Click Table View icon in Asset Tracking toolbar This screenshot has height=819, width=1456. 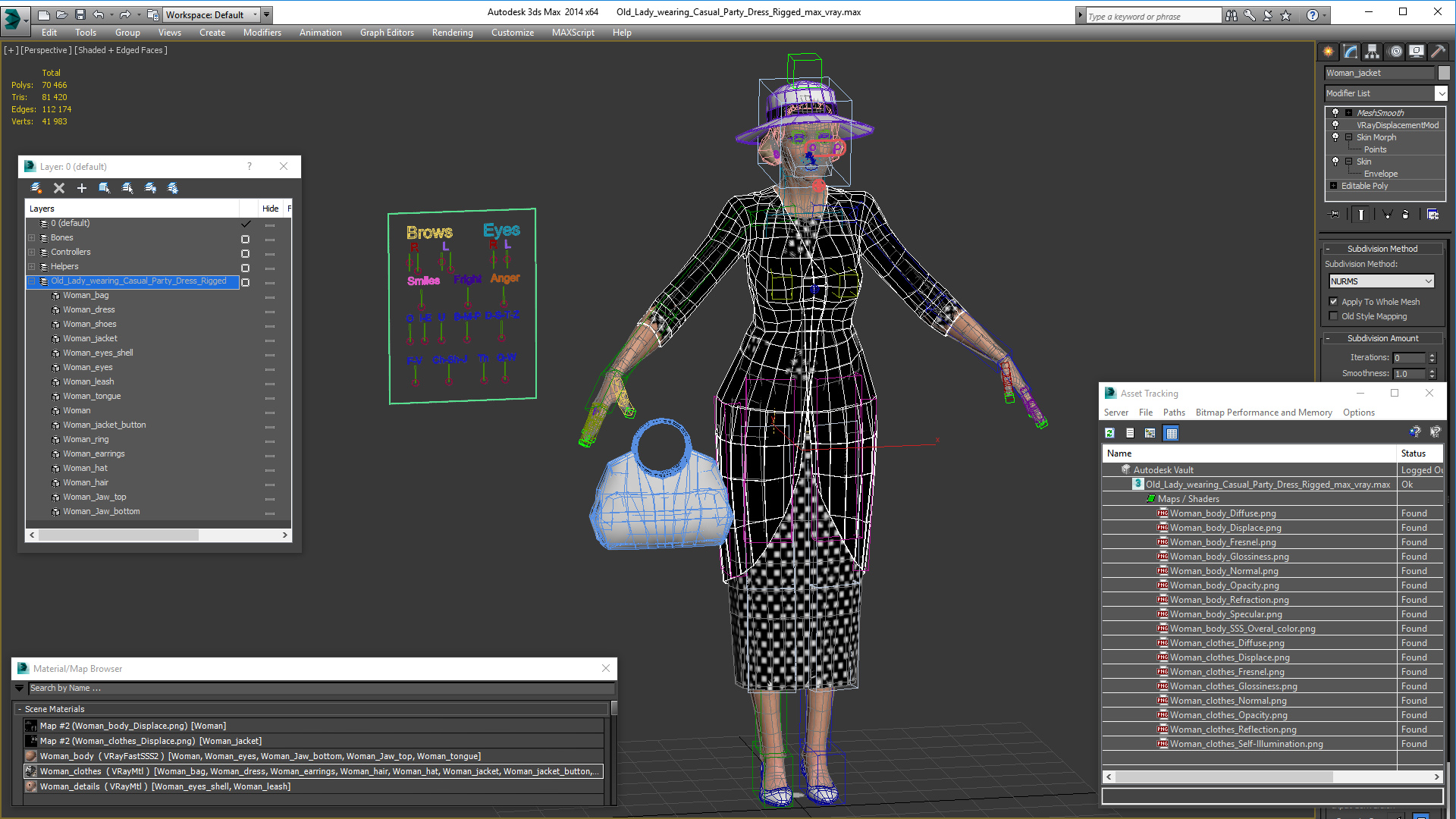pyautogui.click(x=1172, y=433)
